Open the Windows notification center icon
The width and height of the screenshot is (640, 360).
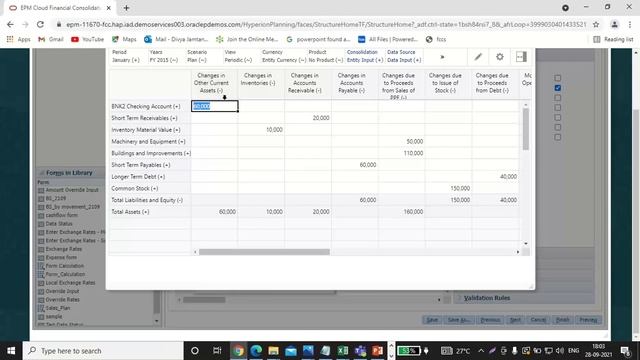point(625,351)
